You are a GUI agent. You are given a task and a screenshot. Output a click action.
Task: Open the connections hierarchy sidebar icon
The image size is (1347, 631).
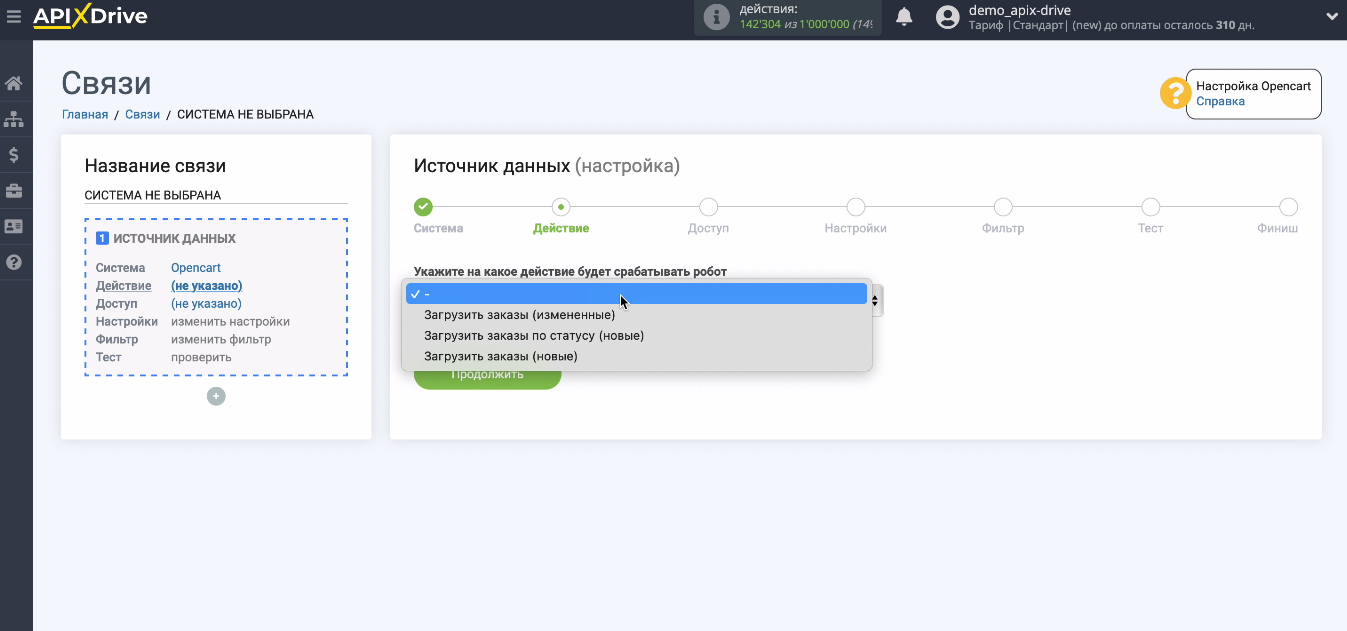14,119
